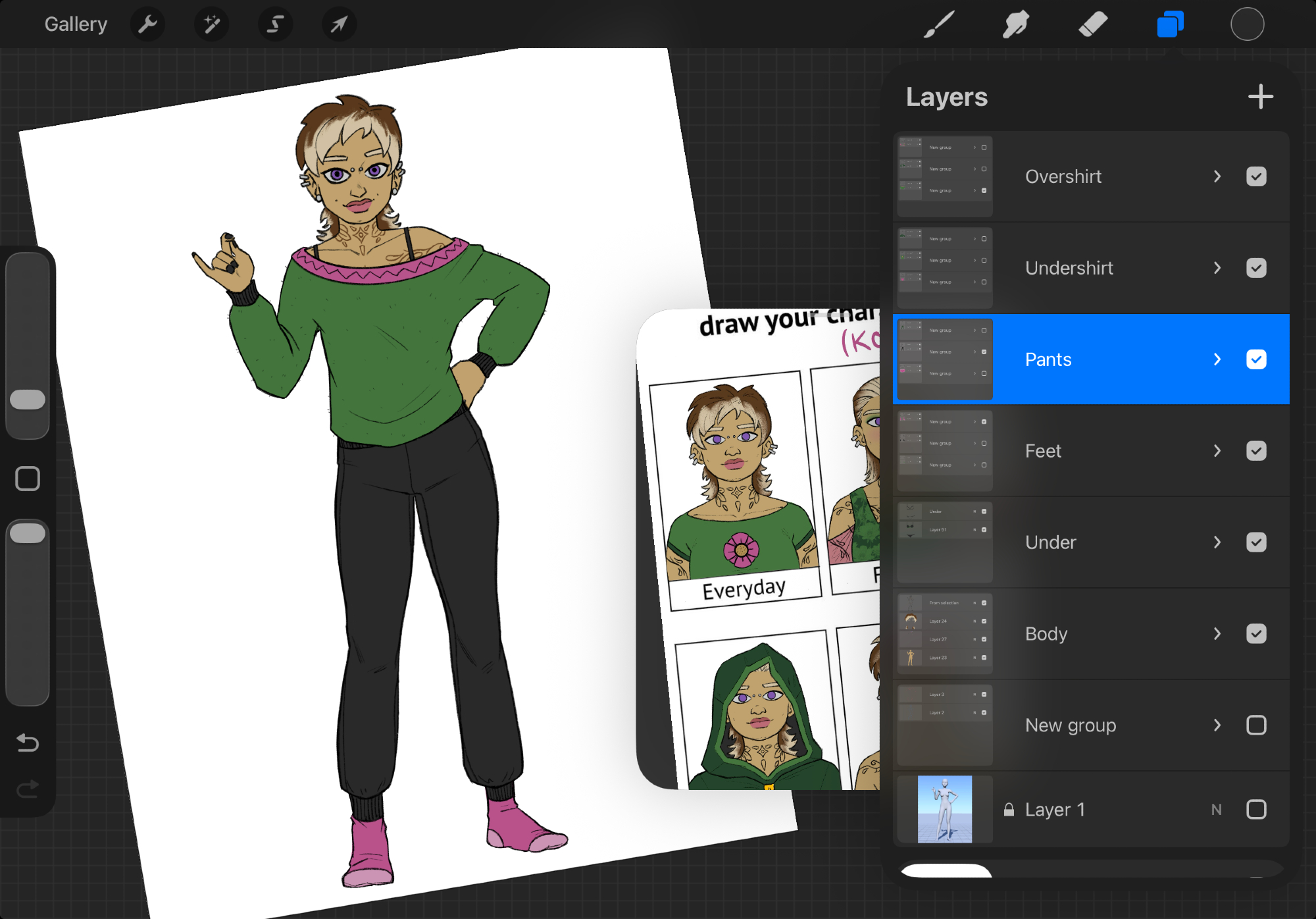Expand the Undershirt group chevron

tap(1217, 268)
